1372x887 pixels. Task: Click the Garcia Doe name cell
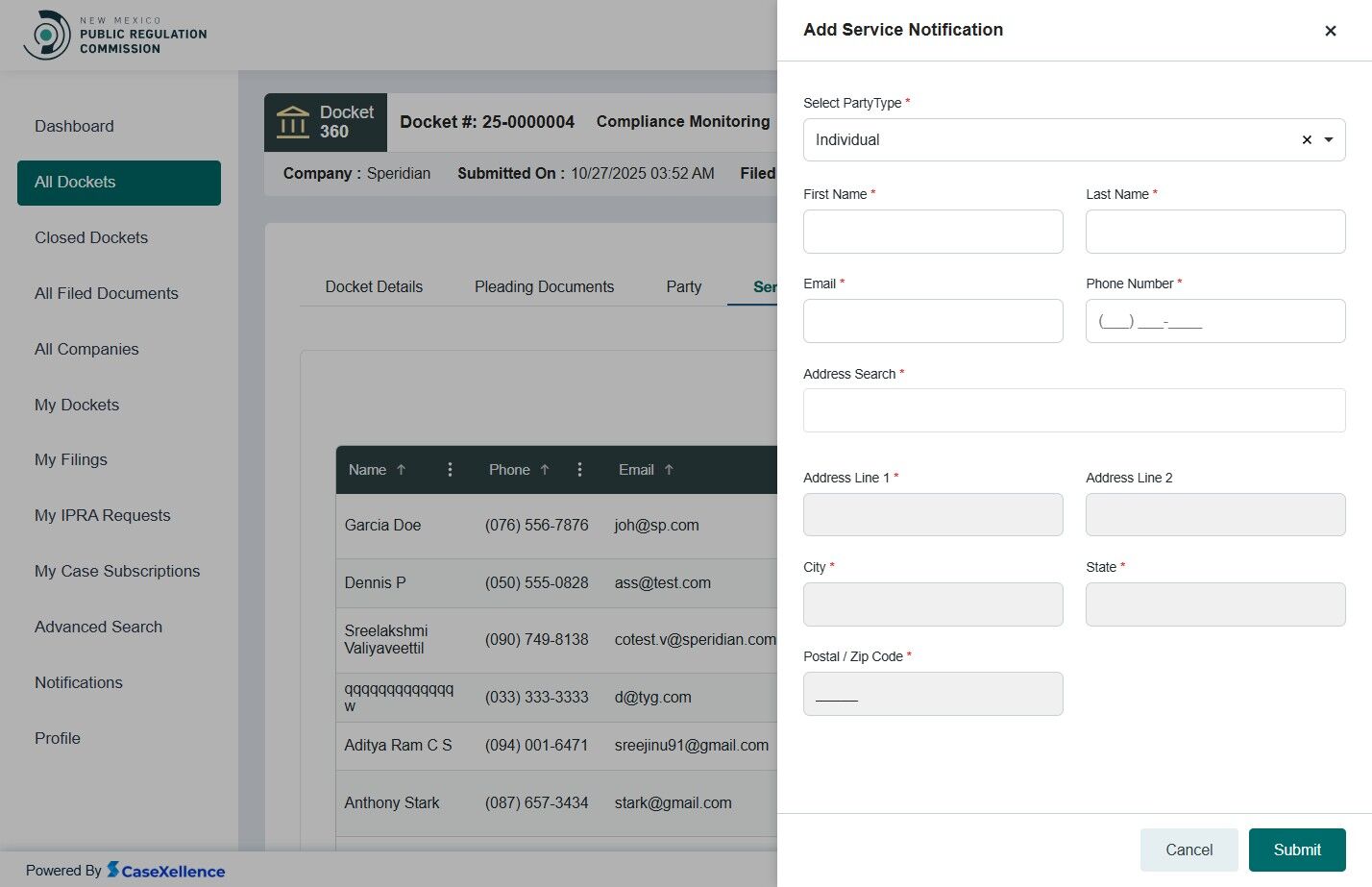[382, 525]
